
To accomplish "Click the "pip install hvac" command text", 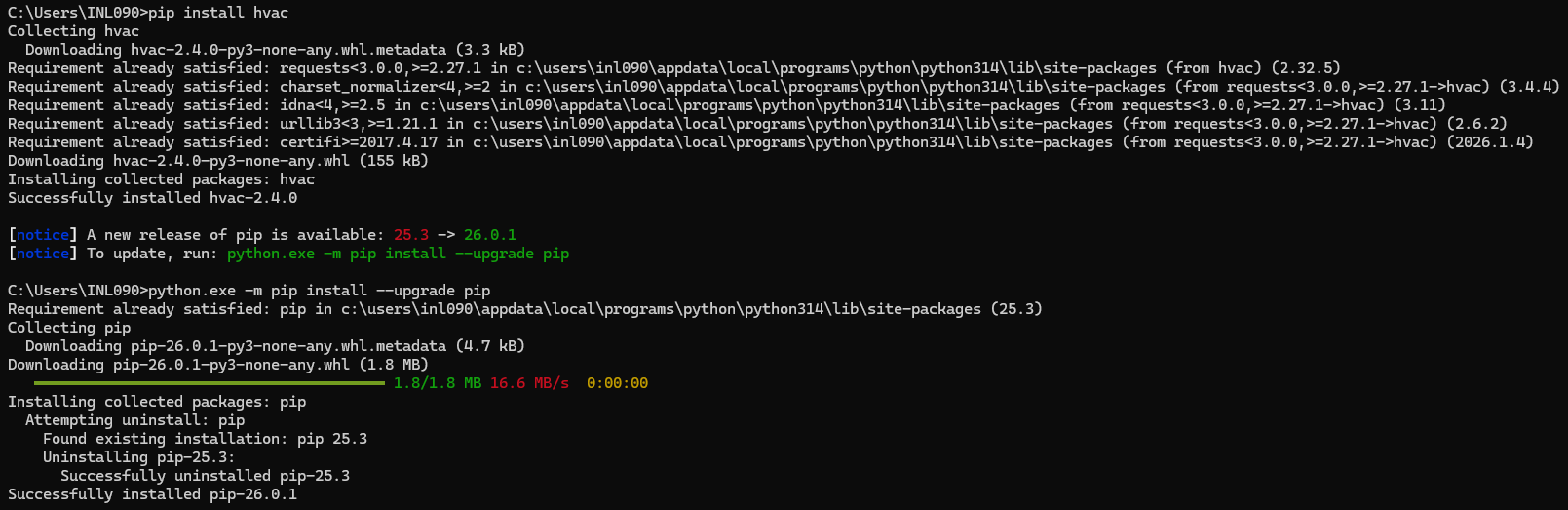I will [218, 13].
